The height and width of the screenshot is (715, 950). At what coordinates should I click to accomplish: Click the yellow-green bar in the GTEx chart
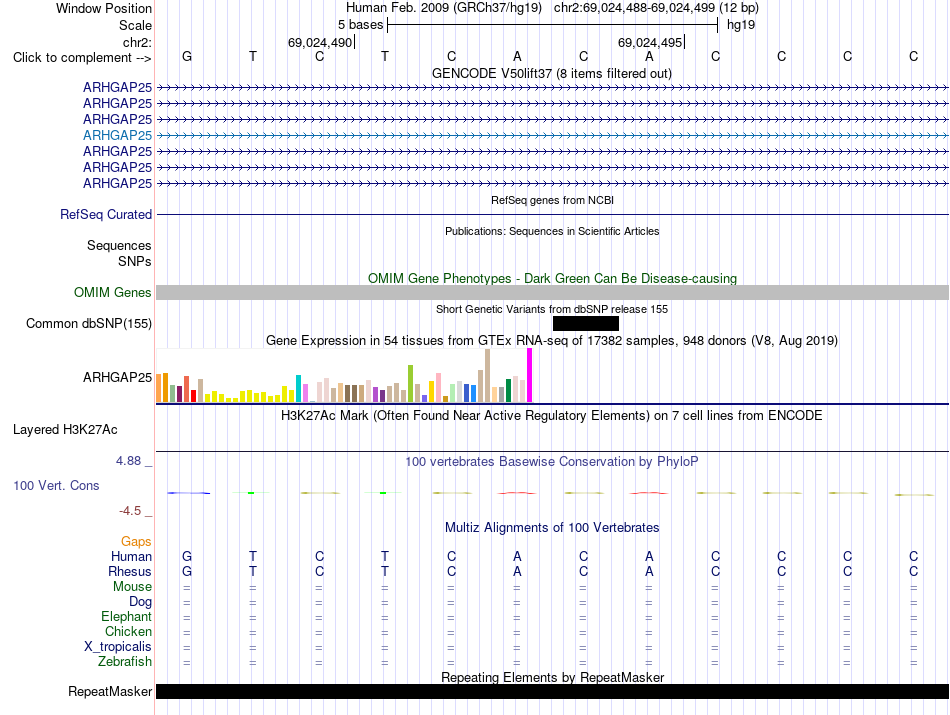click(x=411, y=384)
